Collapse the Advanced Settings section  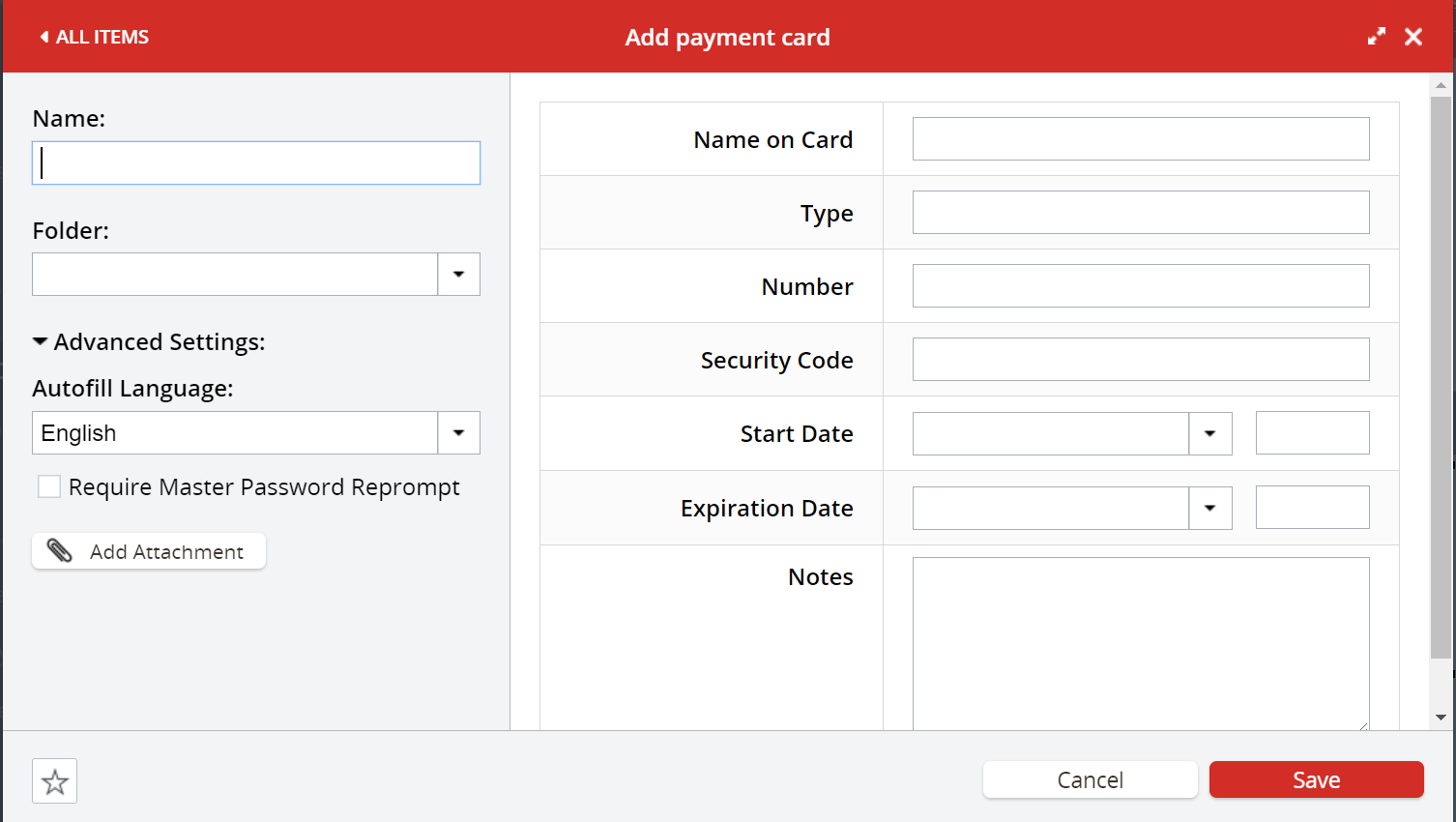point(40,340)
